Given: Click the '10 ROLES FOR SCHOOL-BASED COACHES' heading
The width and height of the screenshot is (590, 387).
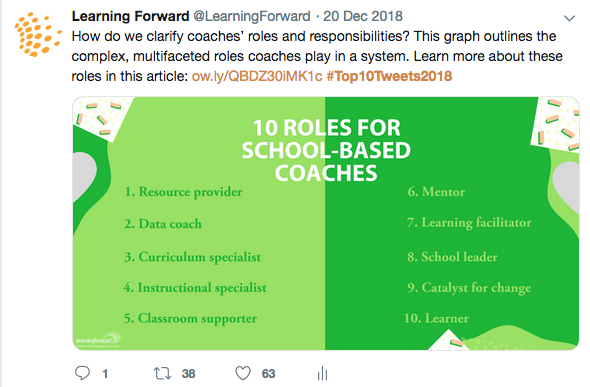Looking at the screenshot, I should point(326,150).
